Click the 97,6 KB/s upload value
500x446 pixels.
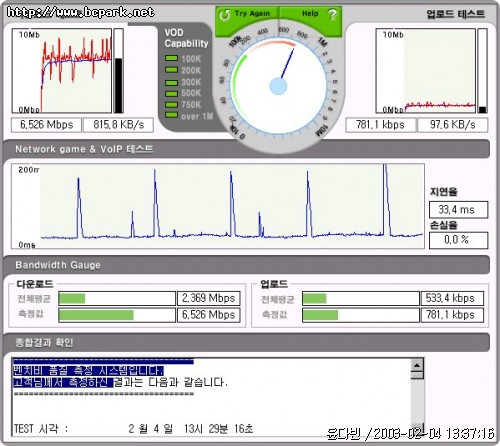pyautogui.click(x=453, y=125)
